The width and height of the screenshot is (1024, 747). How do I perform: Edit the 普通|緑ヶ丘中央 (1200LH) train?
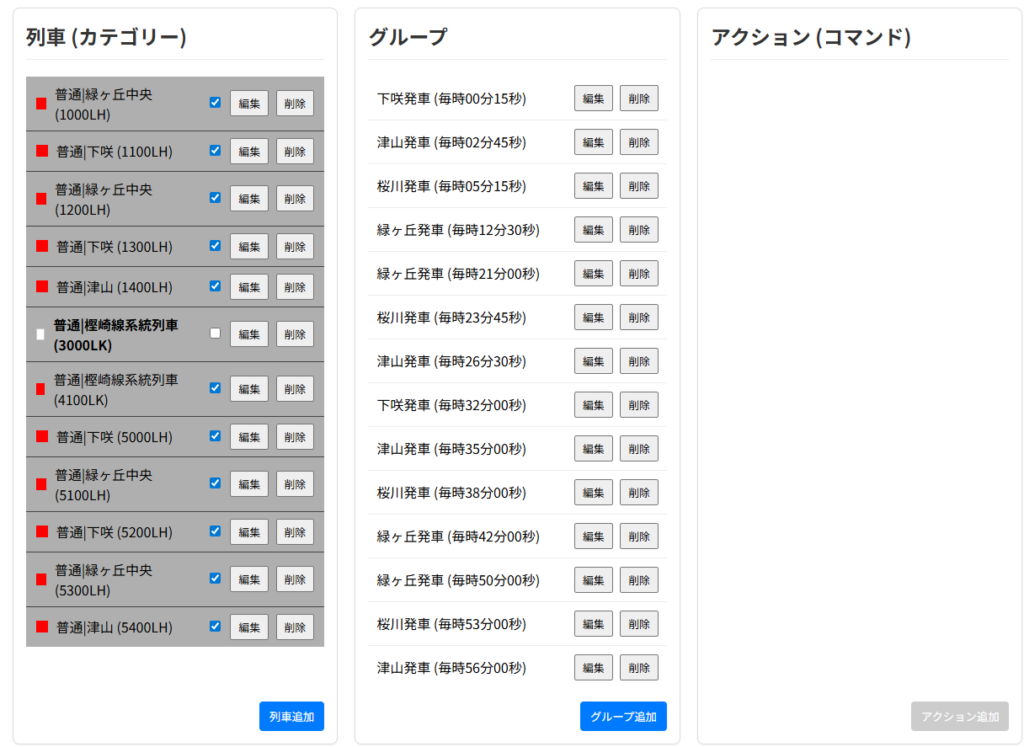pyautogui.click(x=249, y=198)
